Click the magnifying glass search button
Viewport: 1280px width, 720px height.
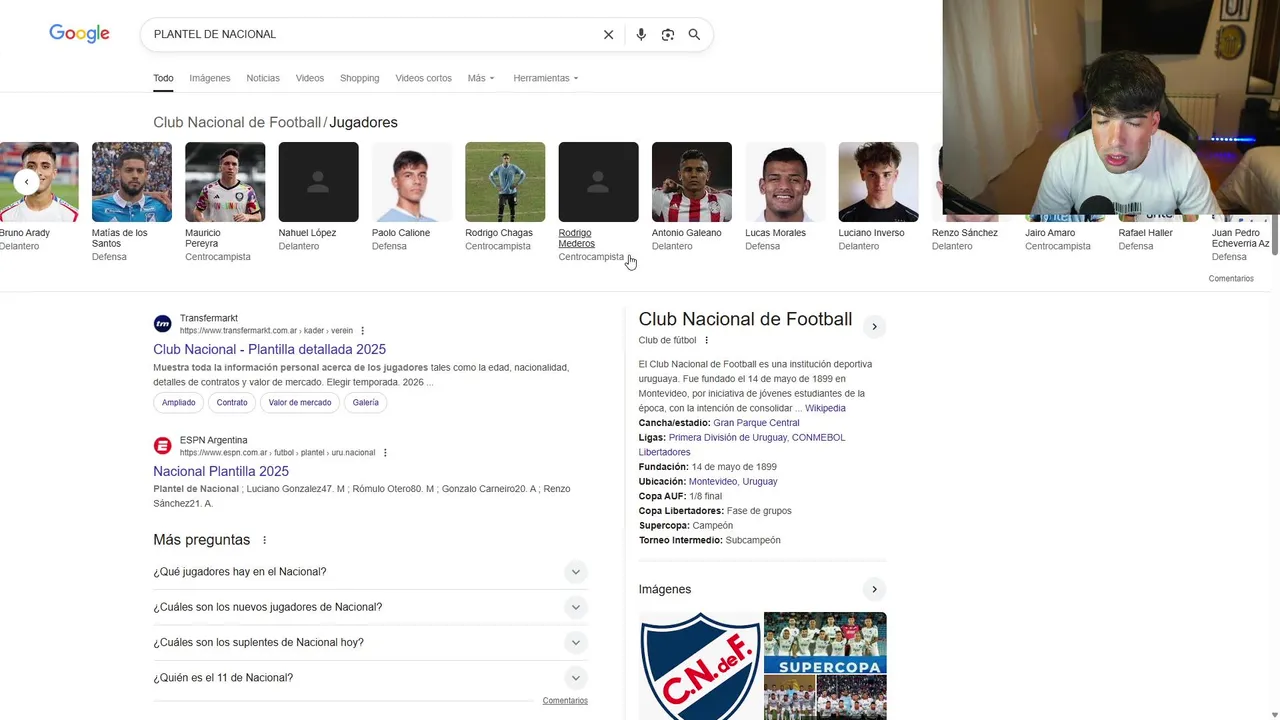[x=694, y=34]
